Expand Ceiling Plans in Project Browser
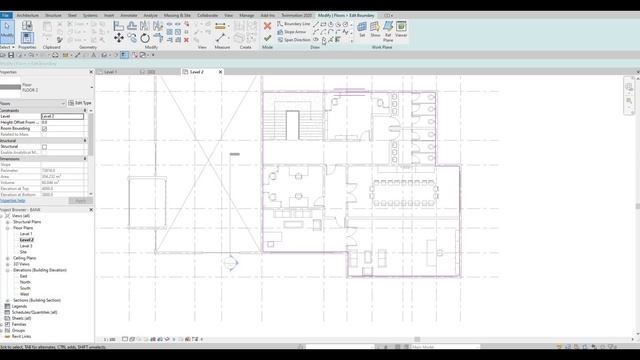The height and width of the screenshot is (360, 640). (7, 258)
